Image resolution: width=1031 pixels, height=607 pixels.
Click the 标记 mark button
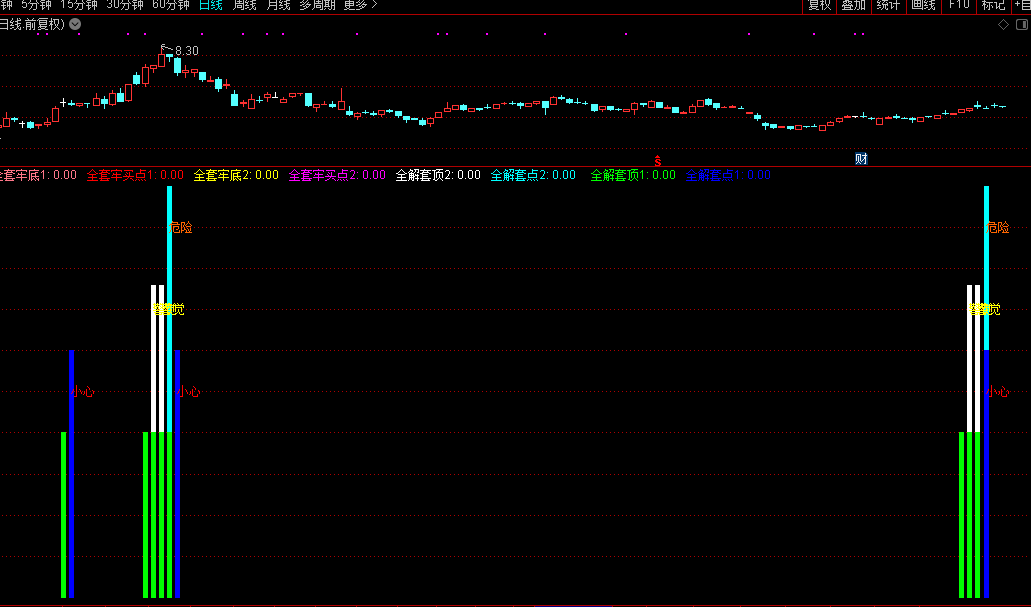[993, 5]
